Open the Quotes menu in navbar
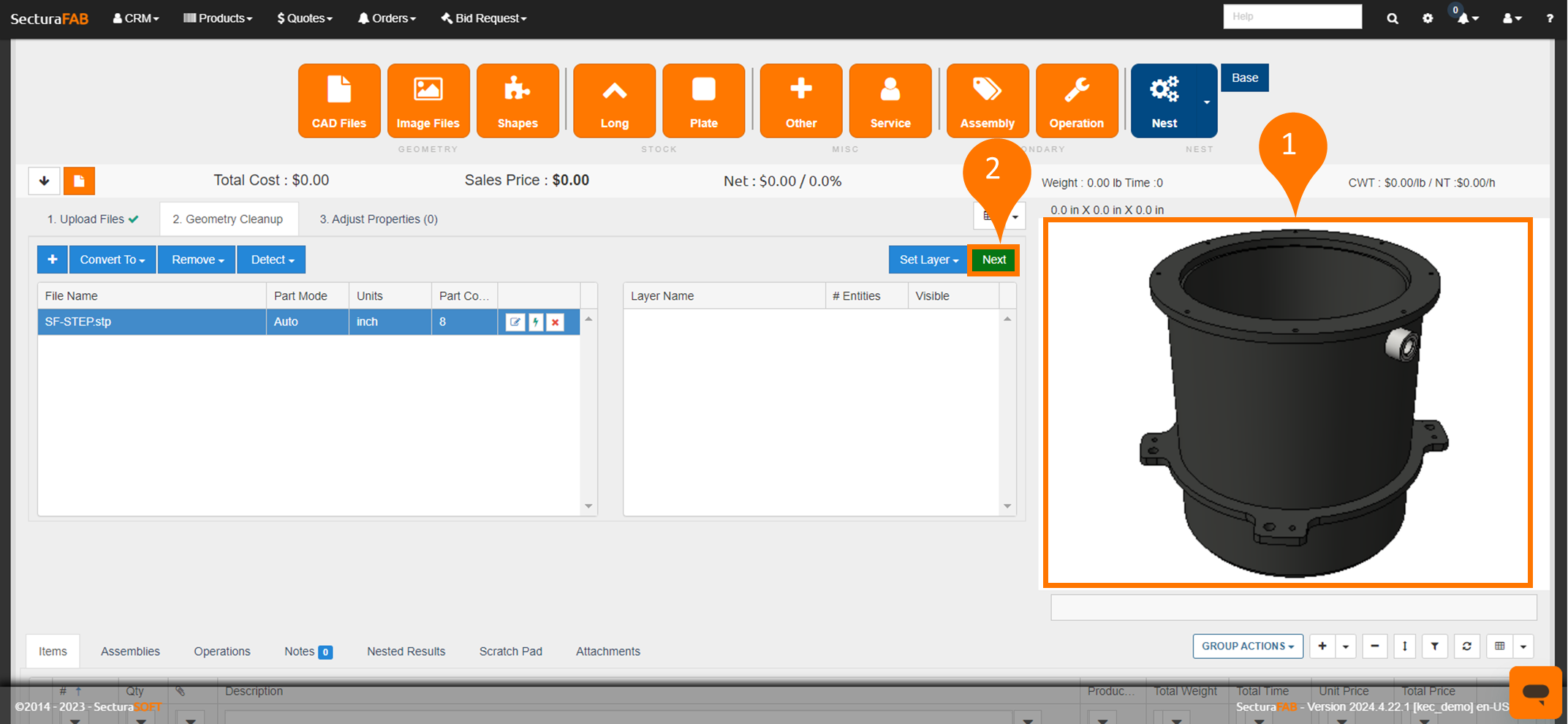The image size is (1568, 724). pos(305,18)
